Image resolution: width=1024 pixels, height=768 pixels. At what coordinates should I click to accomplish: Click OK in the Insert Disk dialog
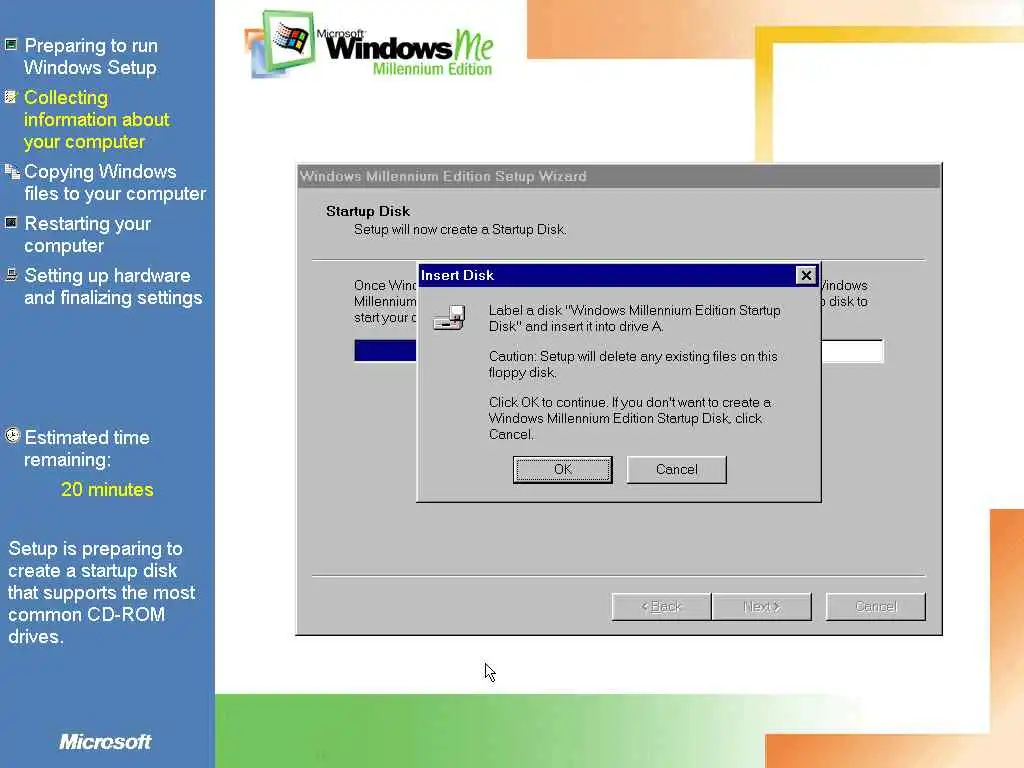click(562, 470)
